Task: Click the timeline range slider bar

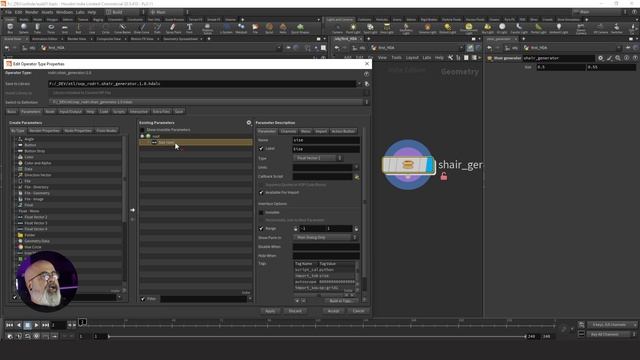Action: (317, 336)
